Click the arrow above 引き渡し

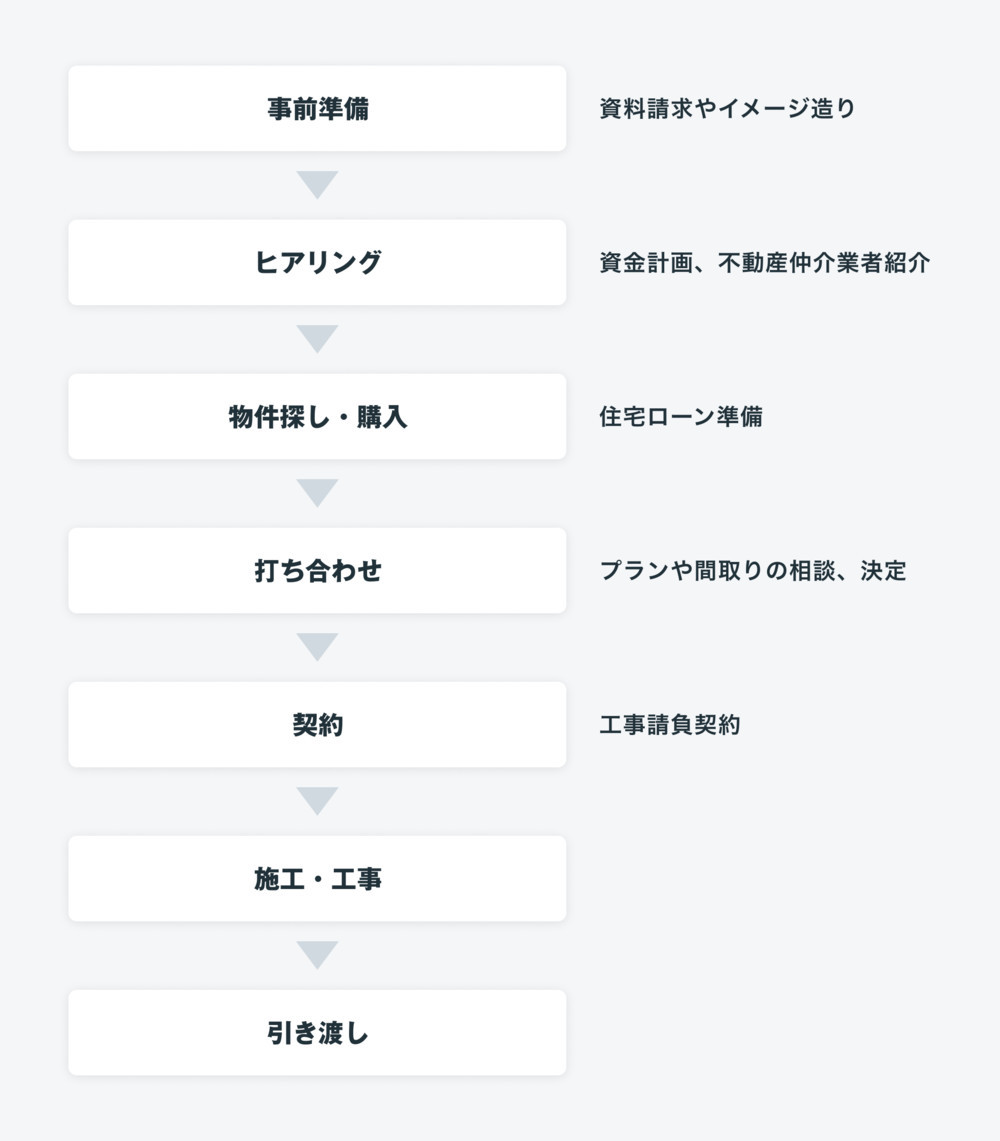[317, 955]
